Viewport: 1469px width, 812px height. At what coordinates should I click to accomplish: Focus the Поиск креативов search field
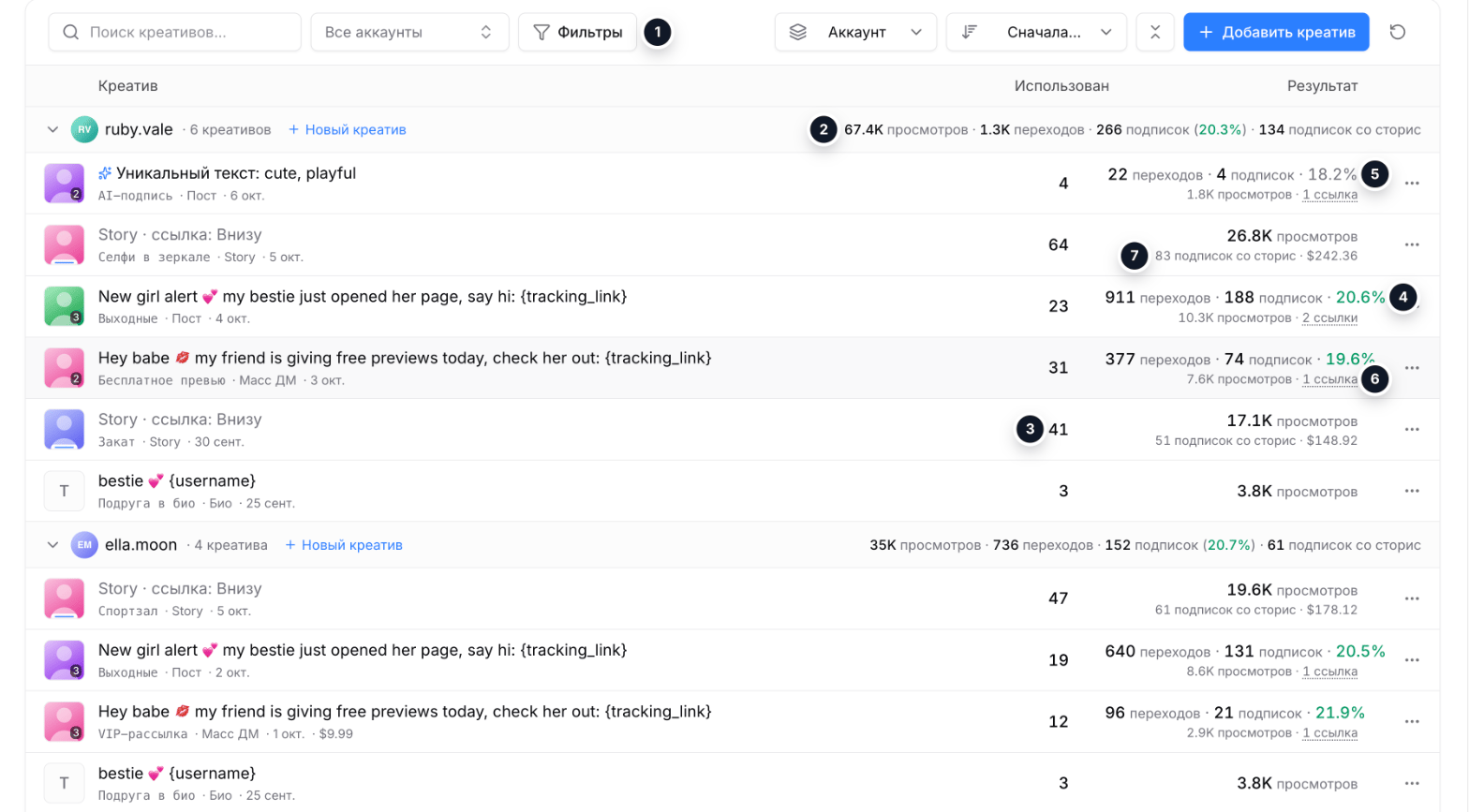click(x=174, y=32)
